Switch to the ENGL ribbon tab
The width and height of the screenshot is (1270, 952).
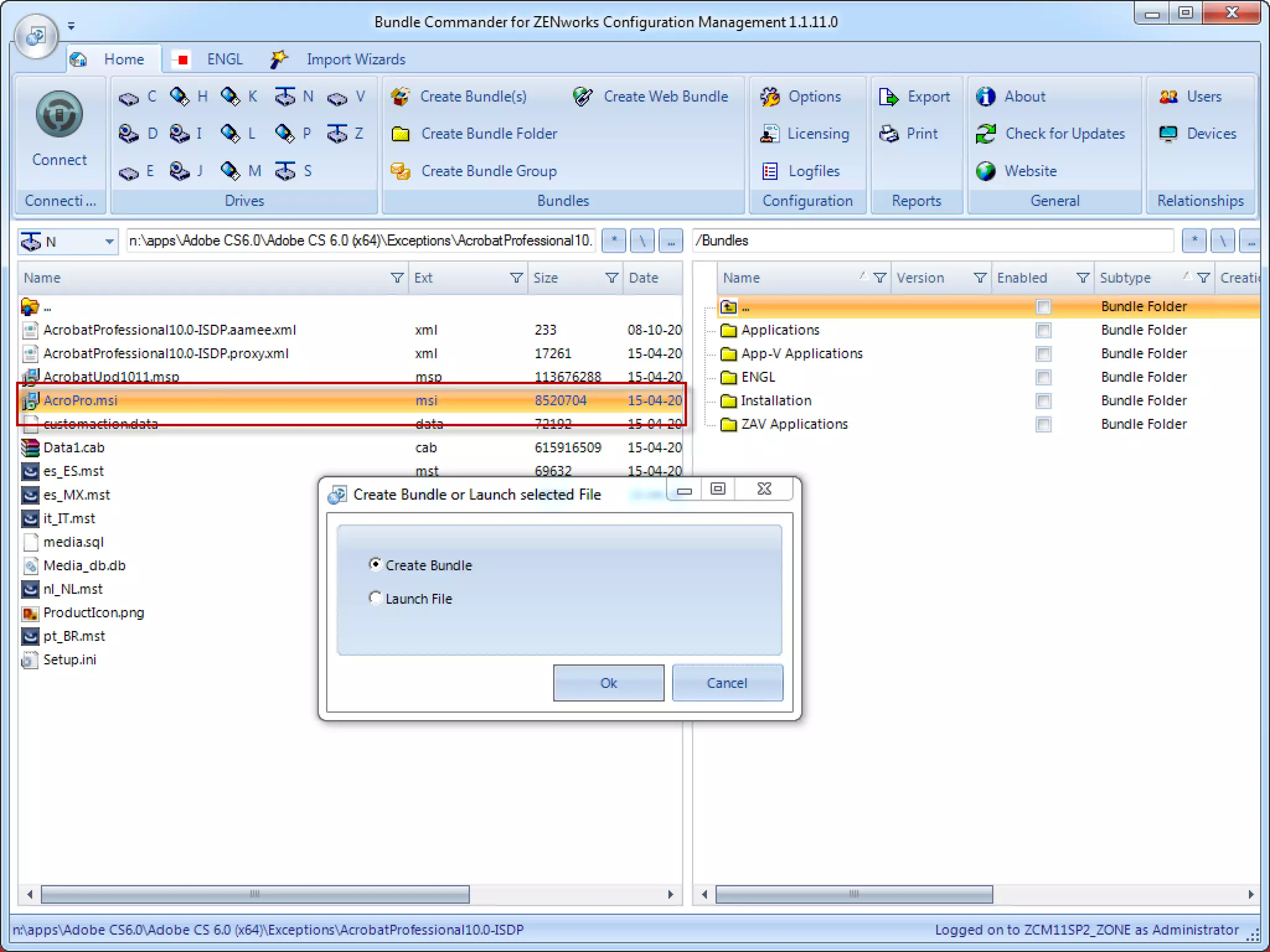(223, 59)
